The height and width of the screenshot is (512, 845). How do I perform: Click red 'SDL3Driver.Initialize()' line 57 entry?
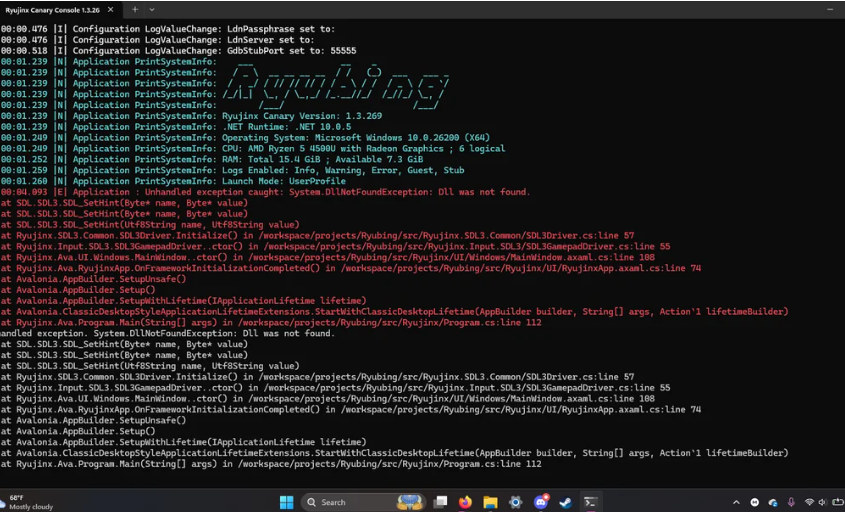point(317,236)
